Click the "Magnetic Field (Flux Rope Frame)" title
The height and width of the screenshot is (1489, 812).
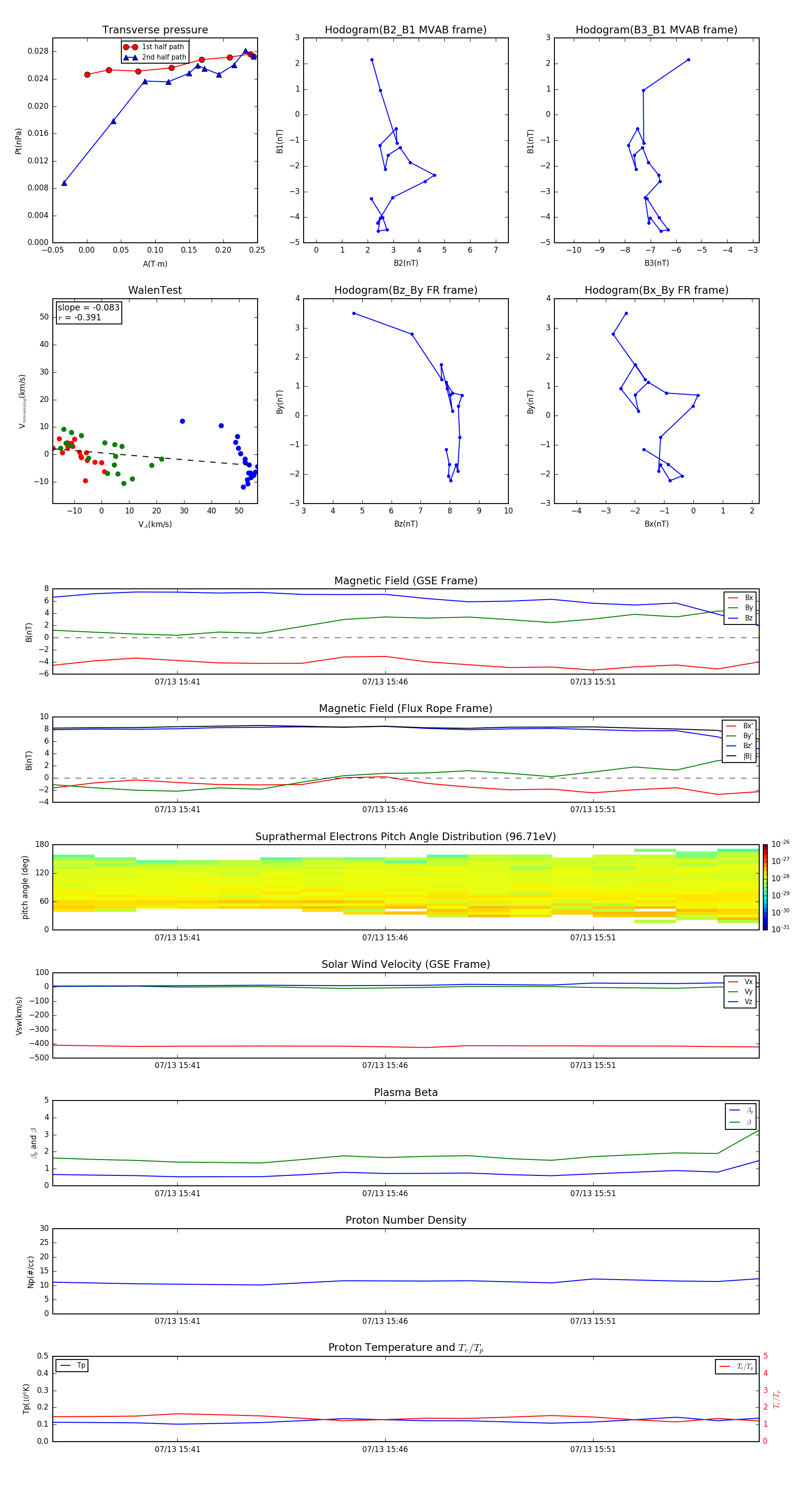pyautogui.click(x=406, y=709)
